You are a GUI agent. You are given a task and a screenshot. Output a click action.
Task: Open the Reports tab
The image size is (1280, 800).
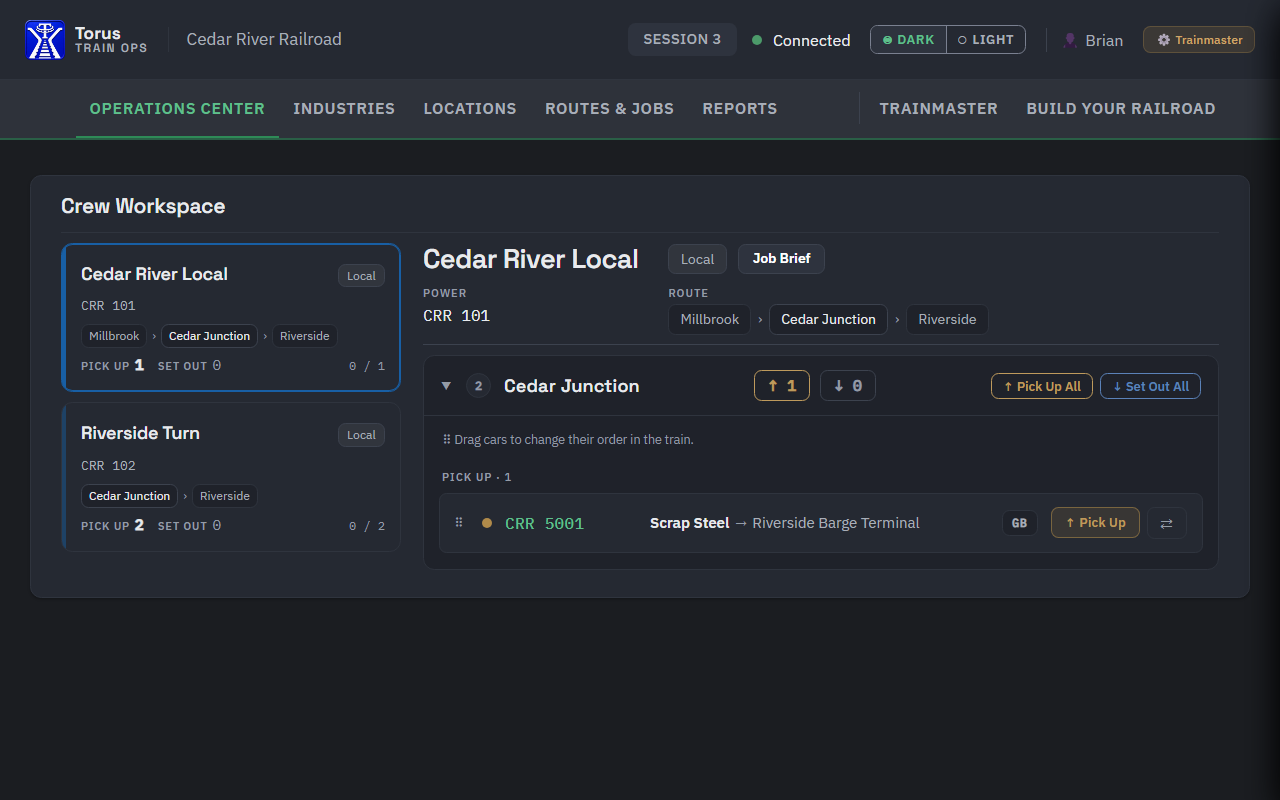(x=740, y=109)
